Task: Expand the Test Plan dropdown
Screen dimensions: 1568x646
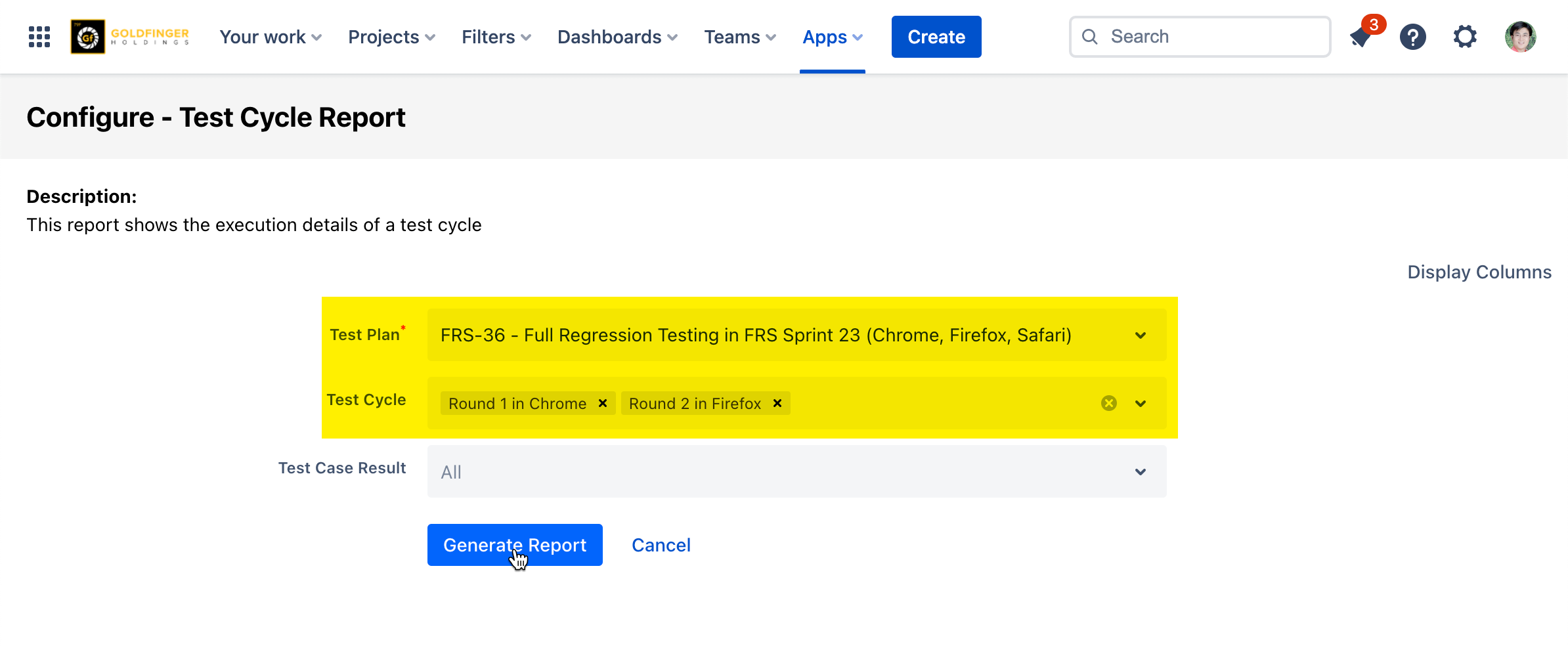Action: [x=1141, y=335]
